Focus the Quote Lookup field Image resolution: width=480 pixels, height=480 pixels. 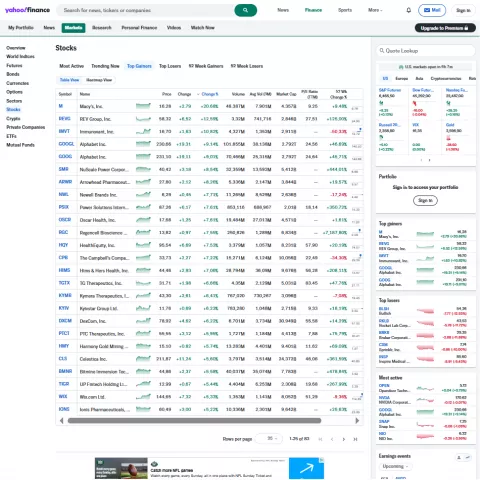426,51
